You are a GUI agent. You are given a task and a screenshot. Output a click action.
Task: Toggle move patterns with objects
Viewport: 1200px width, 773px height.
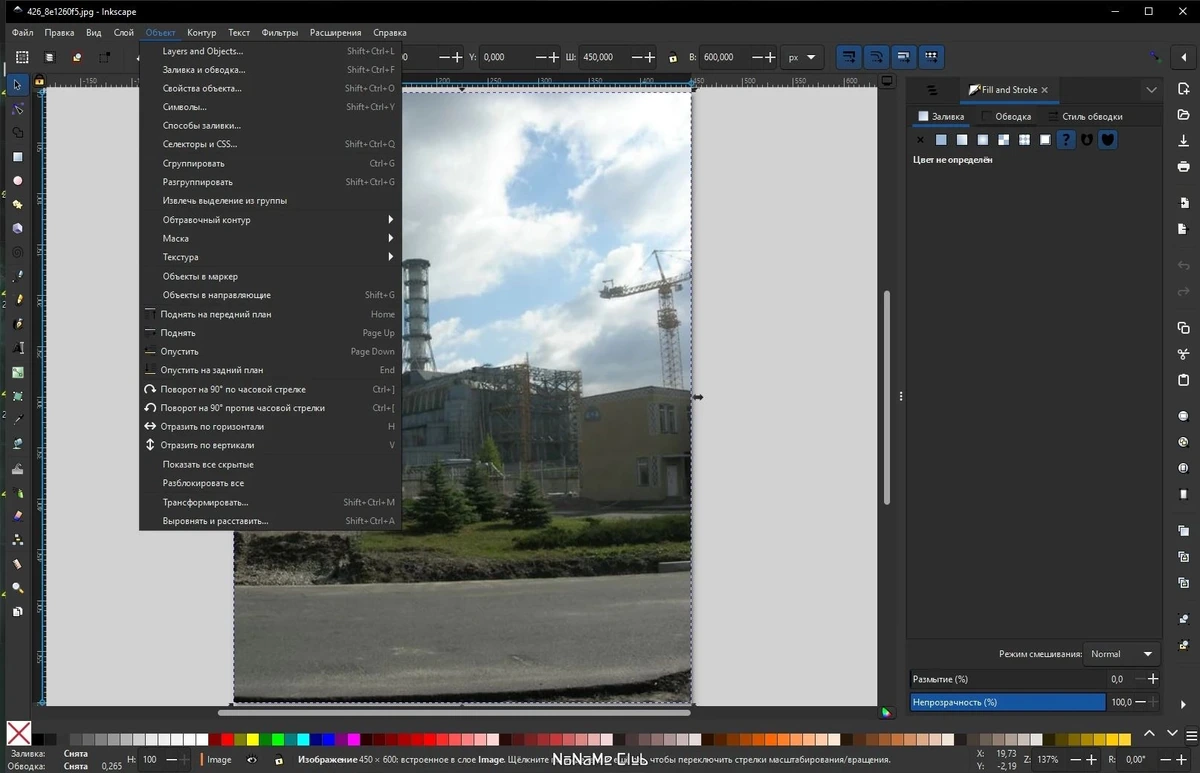(932, 57)
